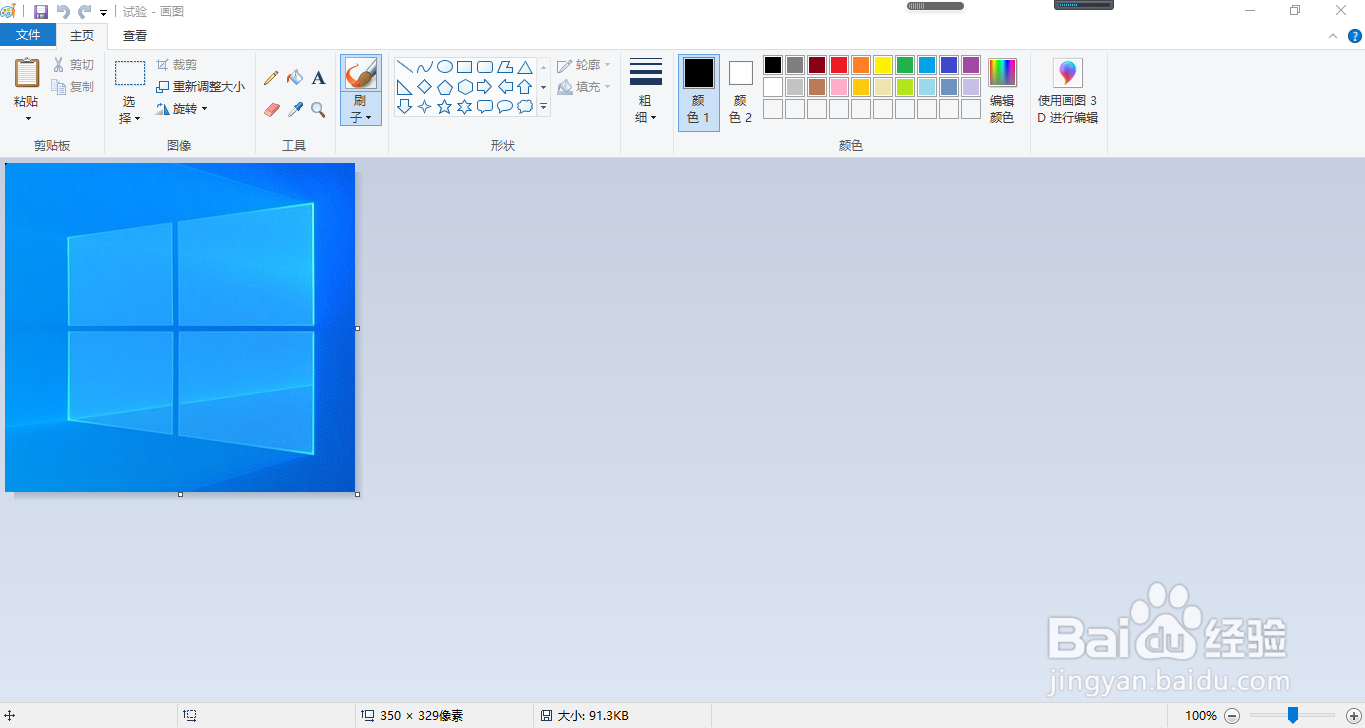Click the zoom in plus button
The width and height of the screenshot is (1365, 728).
pyautogui.click(x=1354, y=715)
